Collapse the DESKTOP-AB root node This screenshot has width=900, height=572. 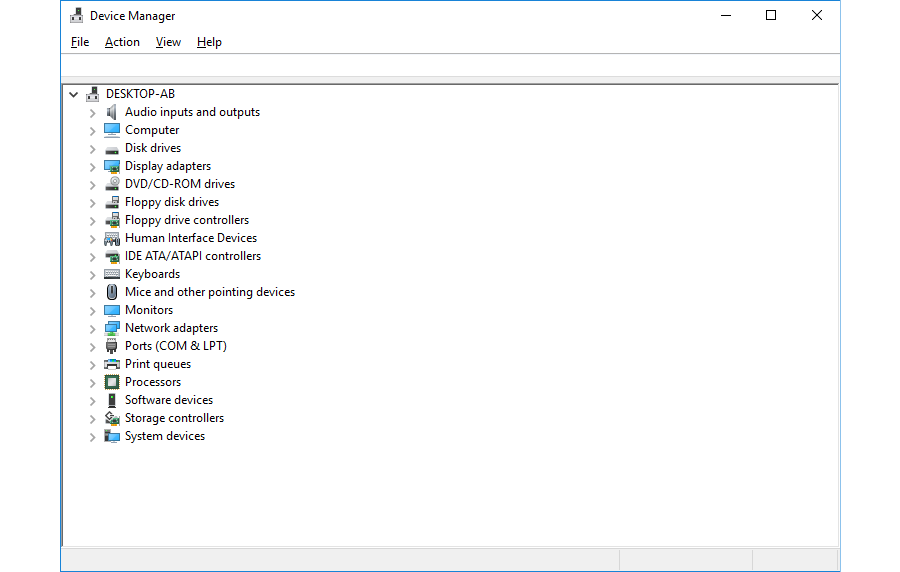point(73,94)
